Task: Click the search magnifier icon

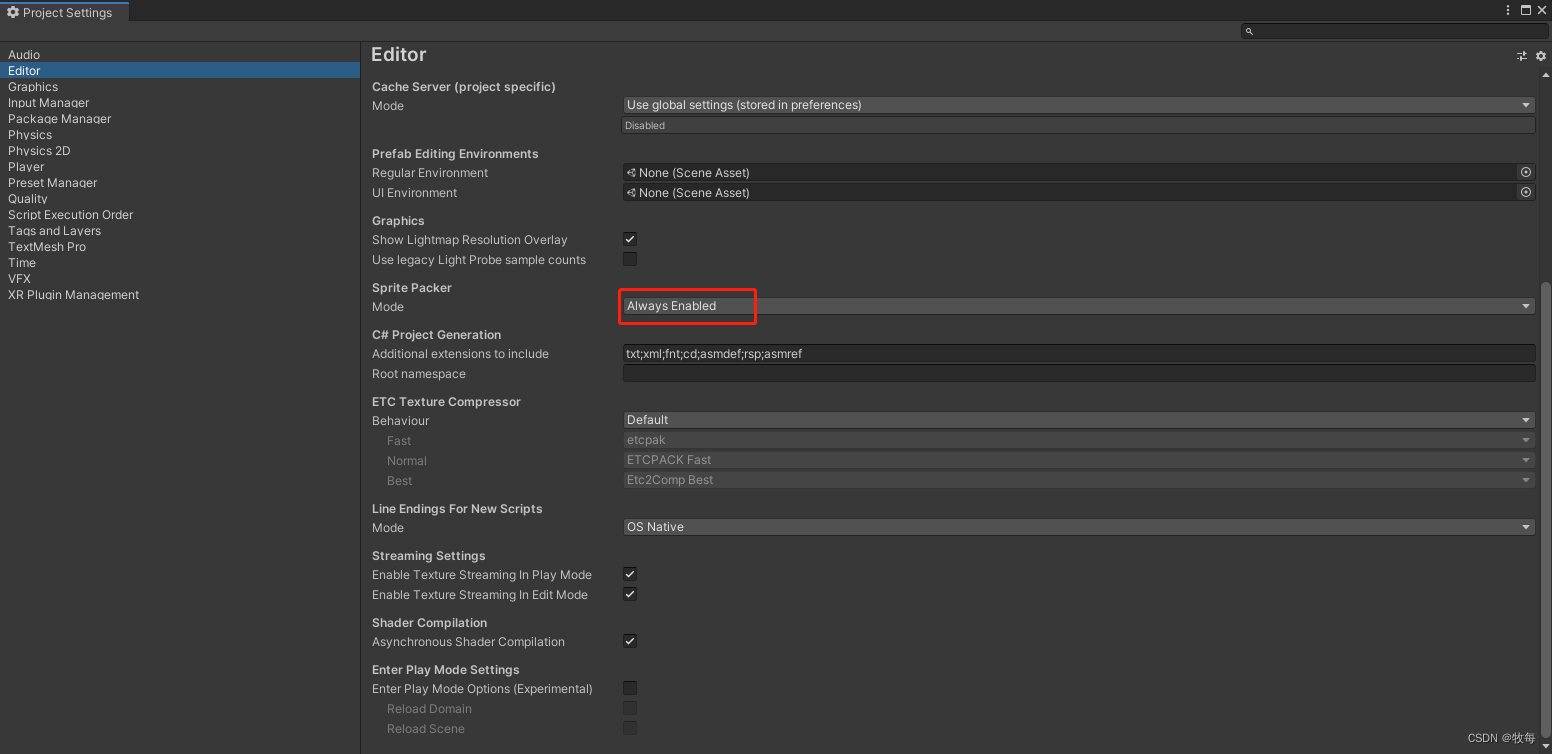Action: (x=1249, y=31)
